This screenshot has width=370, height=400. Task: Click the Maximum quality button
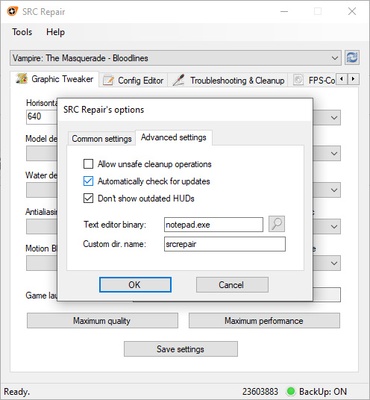pyautogui.click(x=102, y=321)
